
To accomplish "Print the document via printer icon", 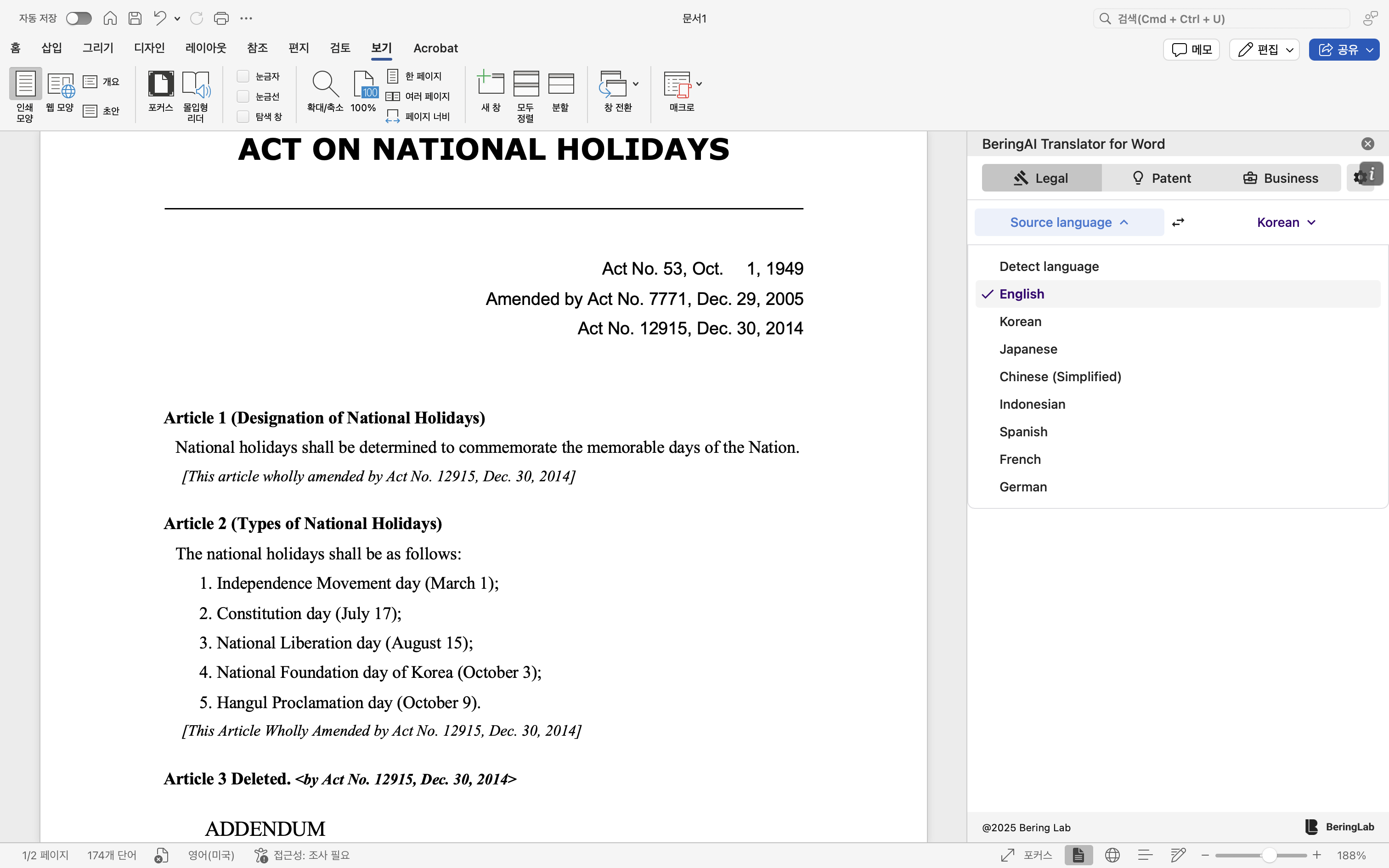I will pyautogui.click(x=221, y=18).
